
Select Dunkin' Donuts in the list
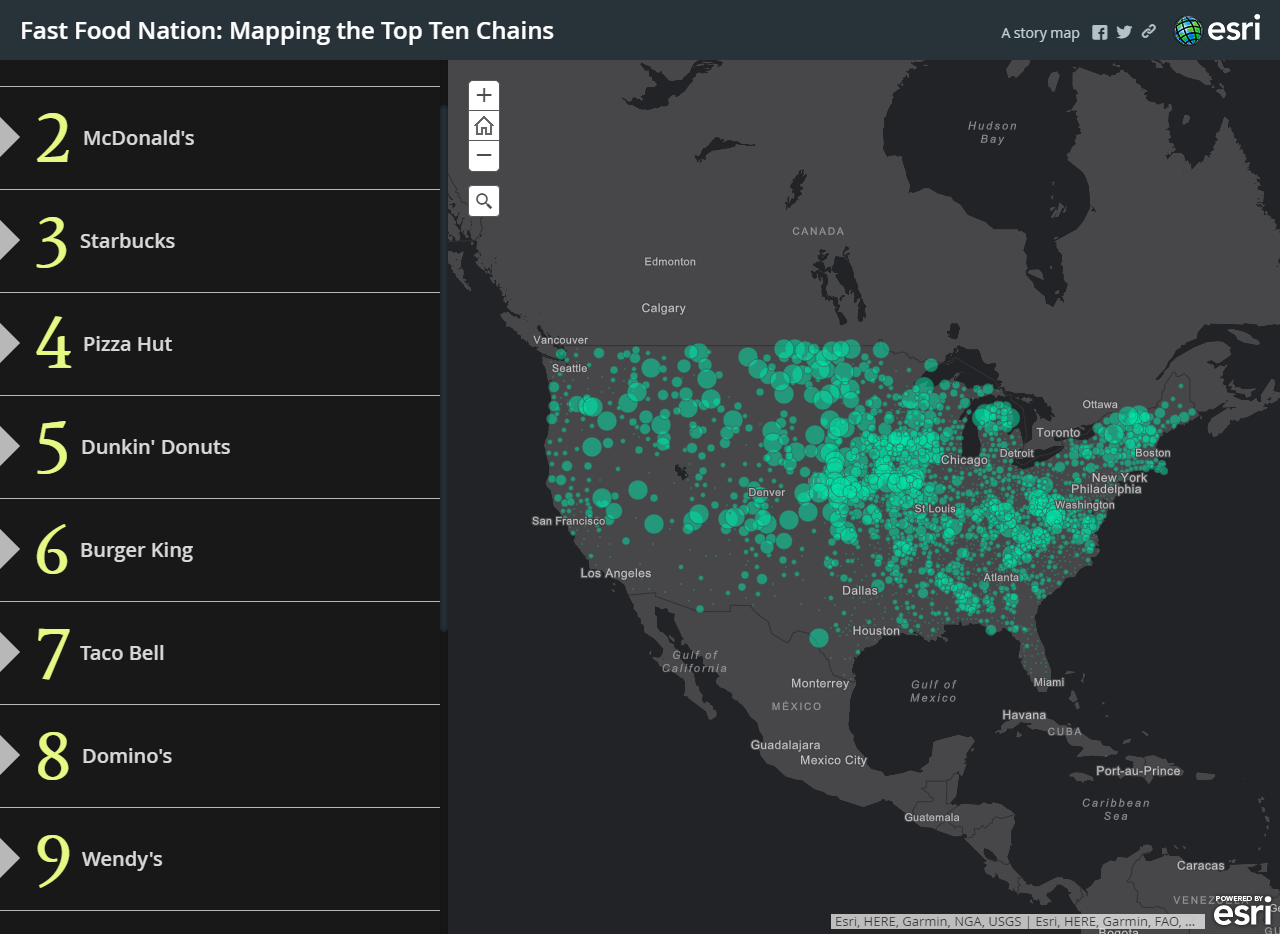pyautogui.click(x=155, y=447)
